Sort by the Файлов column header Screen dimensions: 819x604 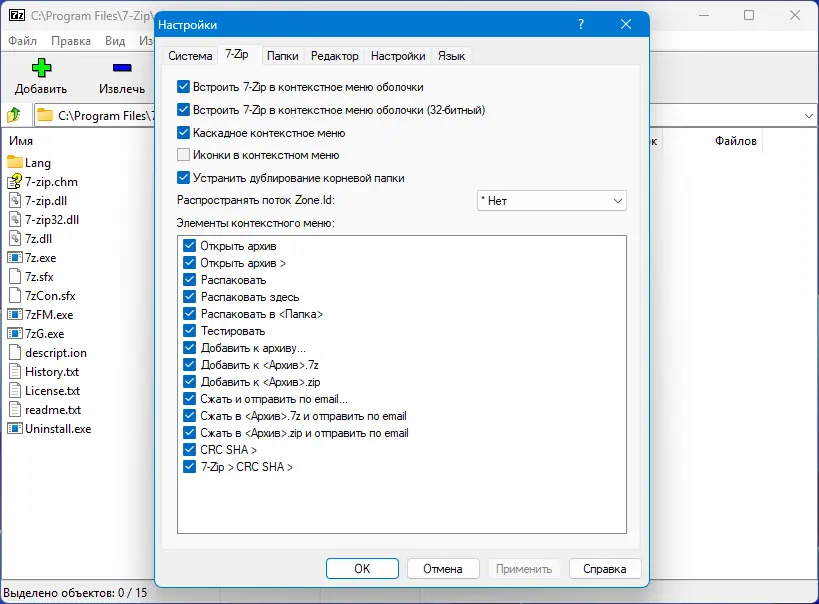pyautogui.click(x=735, y=141)
